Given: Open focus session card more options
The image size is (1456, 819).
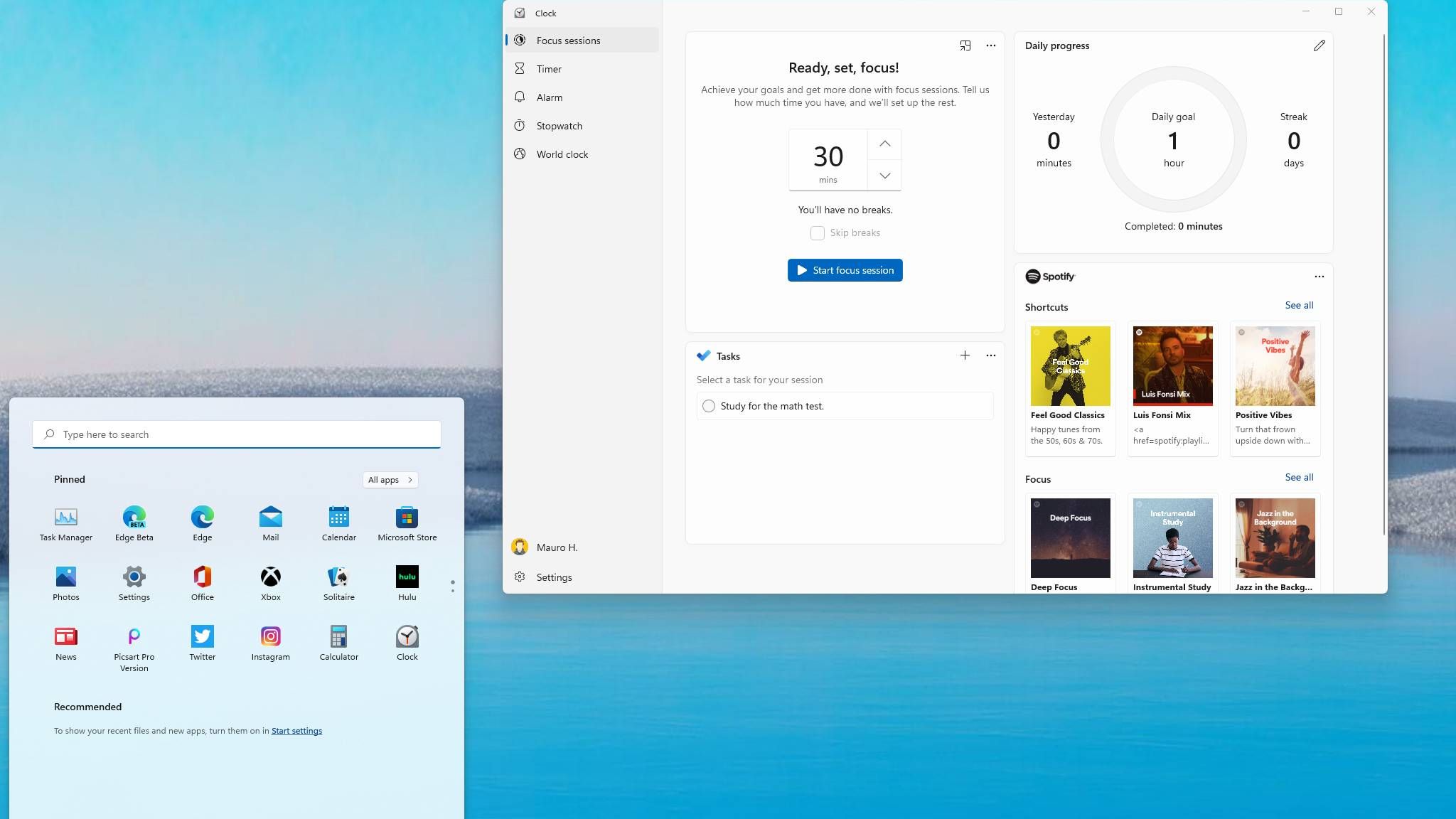Looking at the screenshot, I should [x=990, y=45].
